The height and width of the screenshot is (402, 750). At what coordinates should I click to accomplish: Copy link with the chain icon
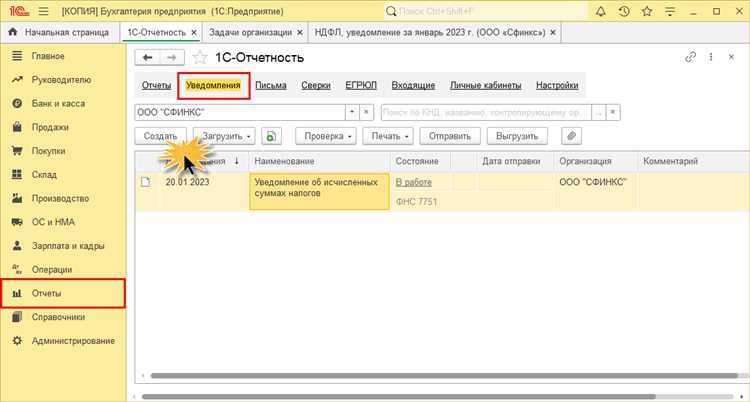pos(690,57)
